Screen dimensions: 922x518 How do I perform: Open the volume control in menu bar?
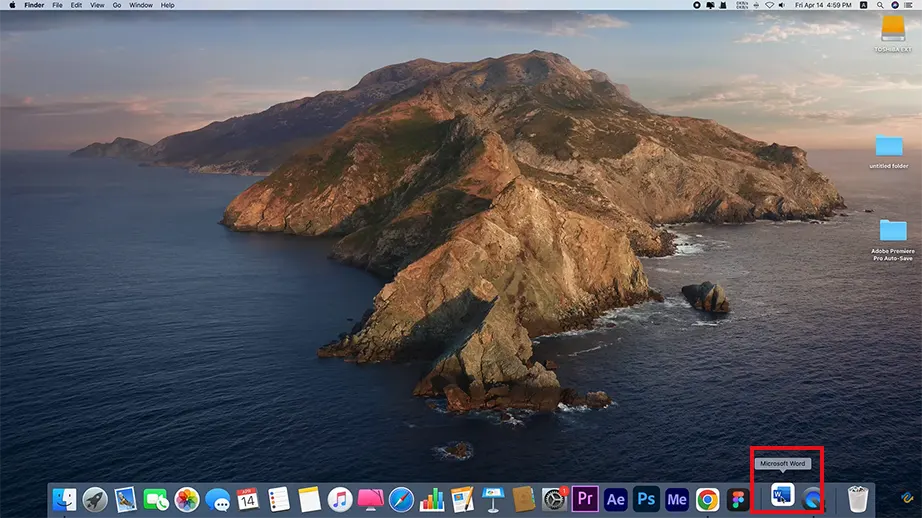pyautogui.click(x=782, y=5)
